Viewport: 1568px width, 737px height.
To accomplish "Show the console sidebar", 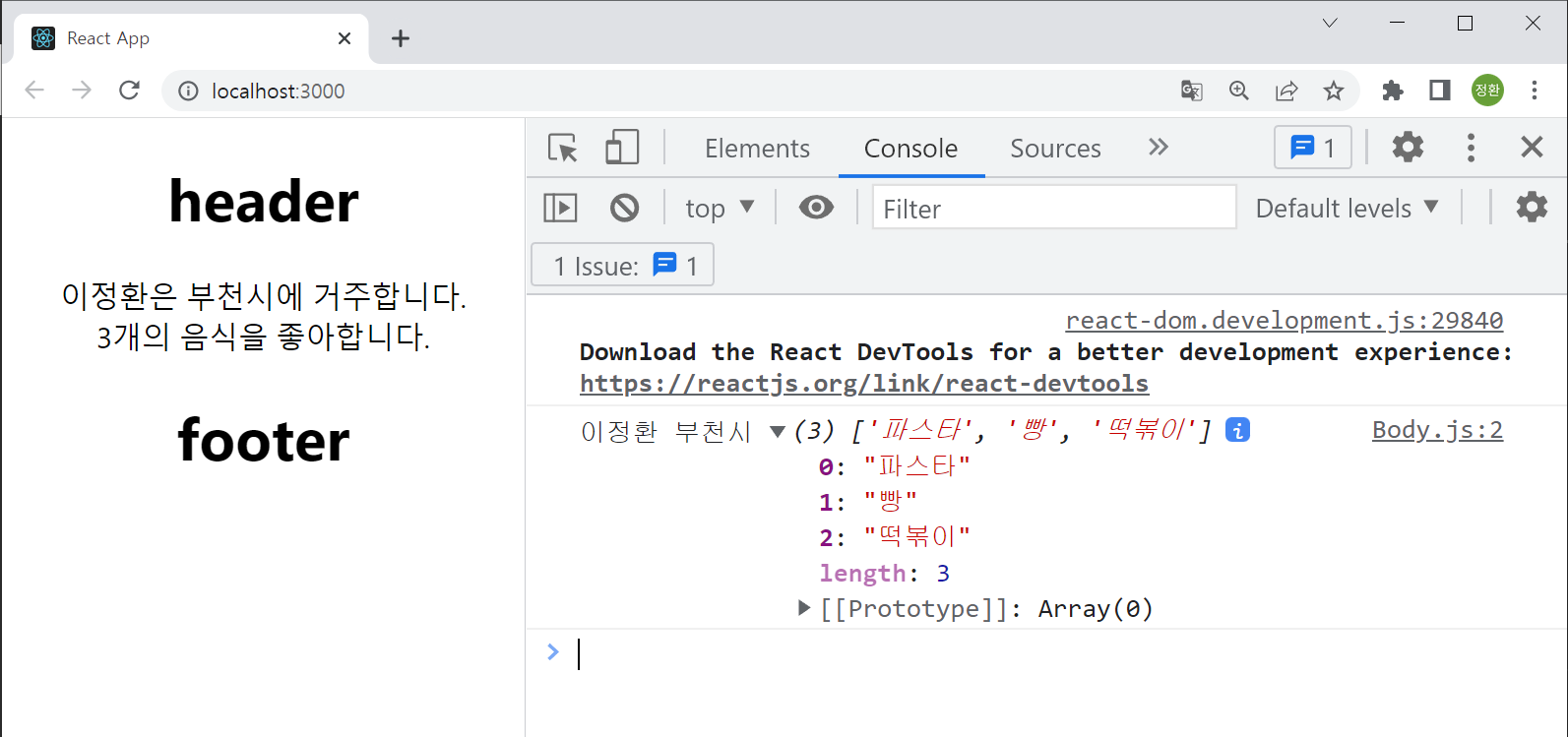I will 561,208.
